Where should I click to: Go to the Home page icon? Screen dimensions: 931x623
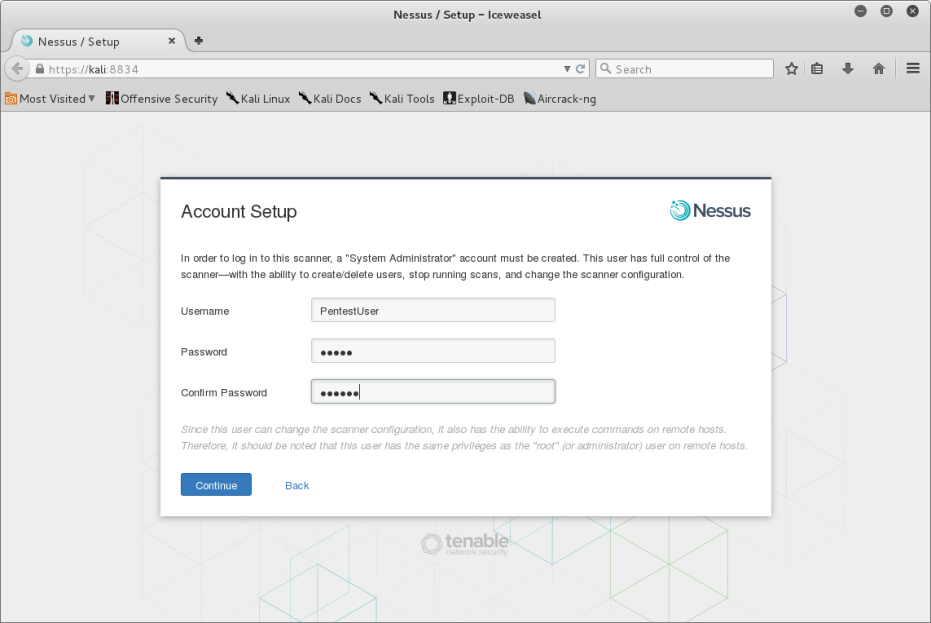879,69
